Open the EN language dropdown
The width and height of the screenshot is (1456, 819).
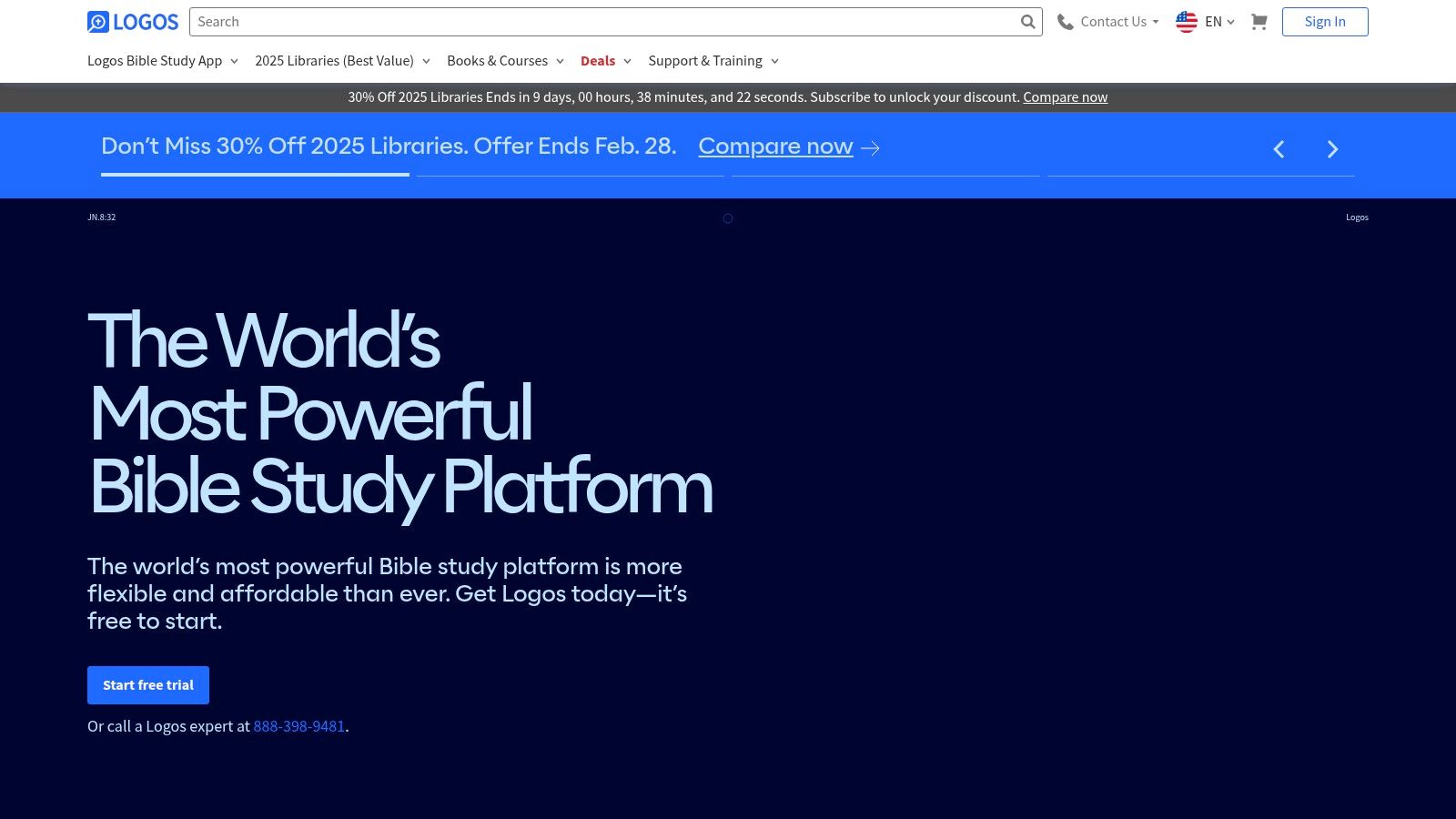coord(1206,22)
